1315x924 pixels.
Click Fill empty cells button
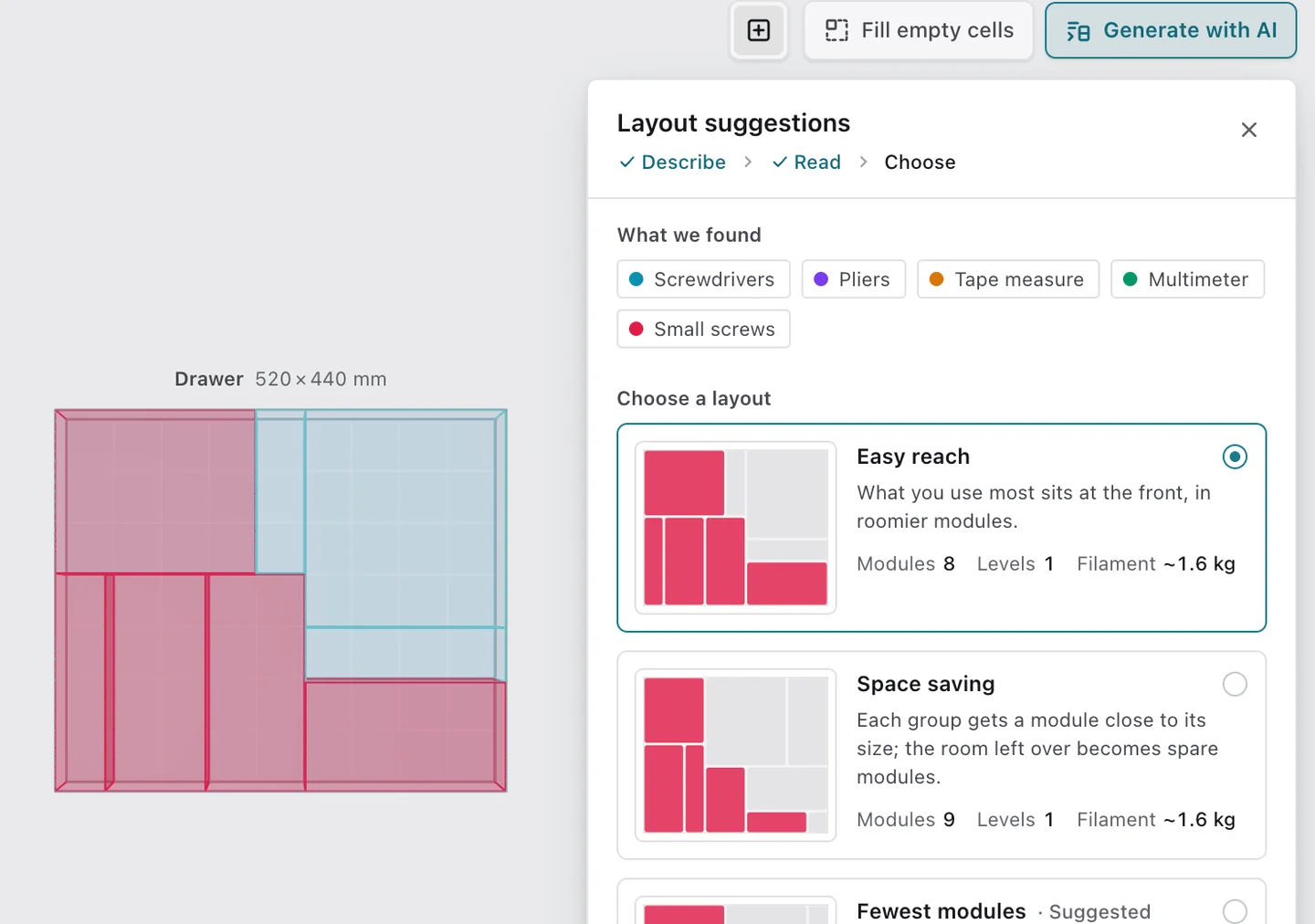(919, 30)
